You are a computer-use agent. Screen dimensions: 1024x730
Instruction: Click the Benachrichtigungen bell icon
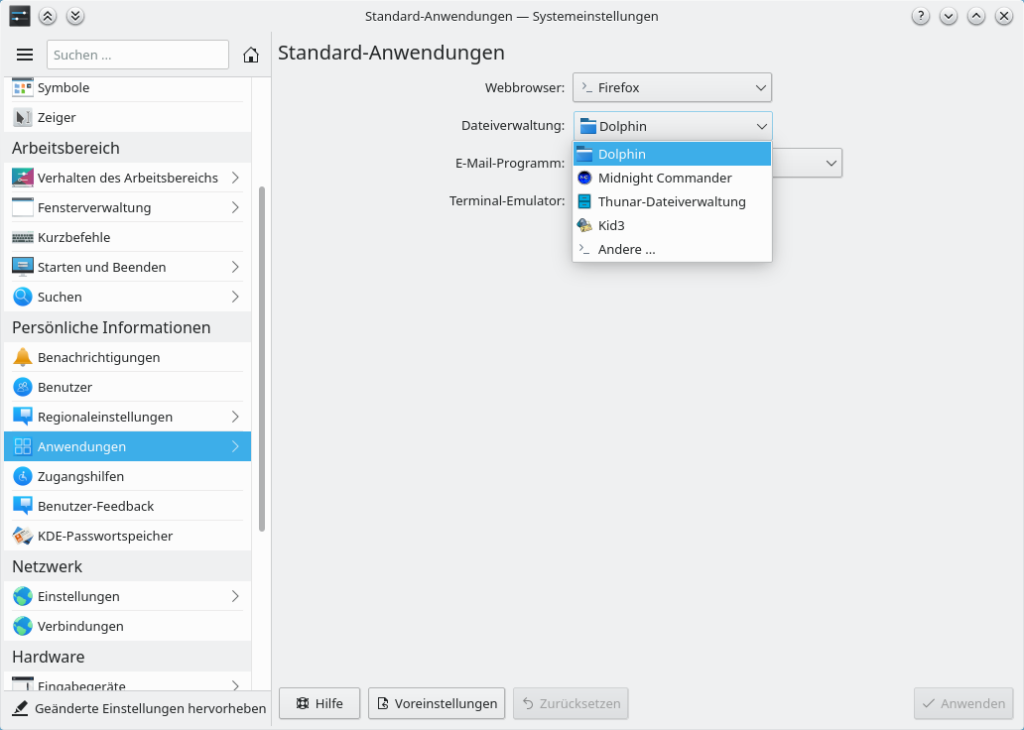point(23,357)
